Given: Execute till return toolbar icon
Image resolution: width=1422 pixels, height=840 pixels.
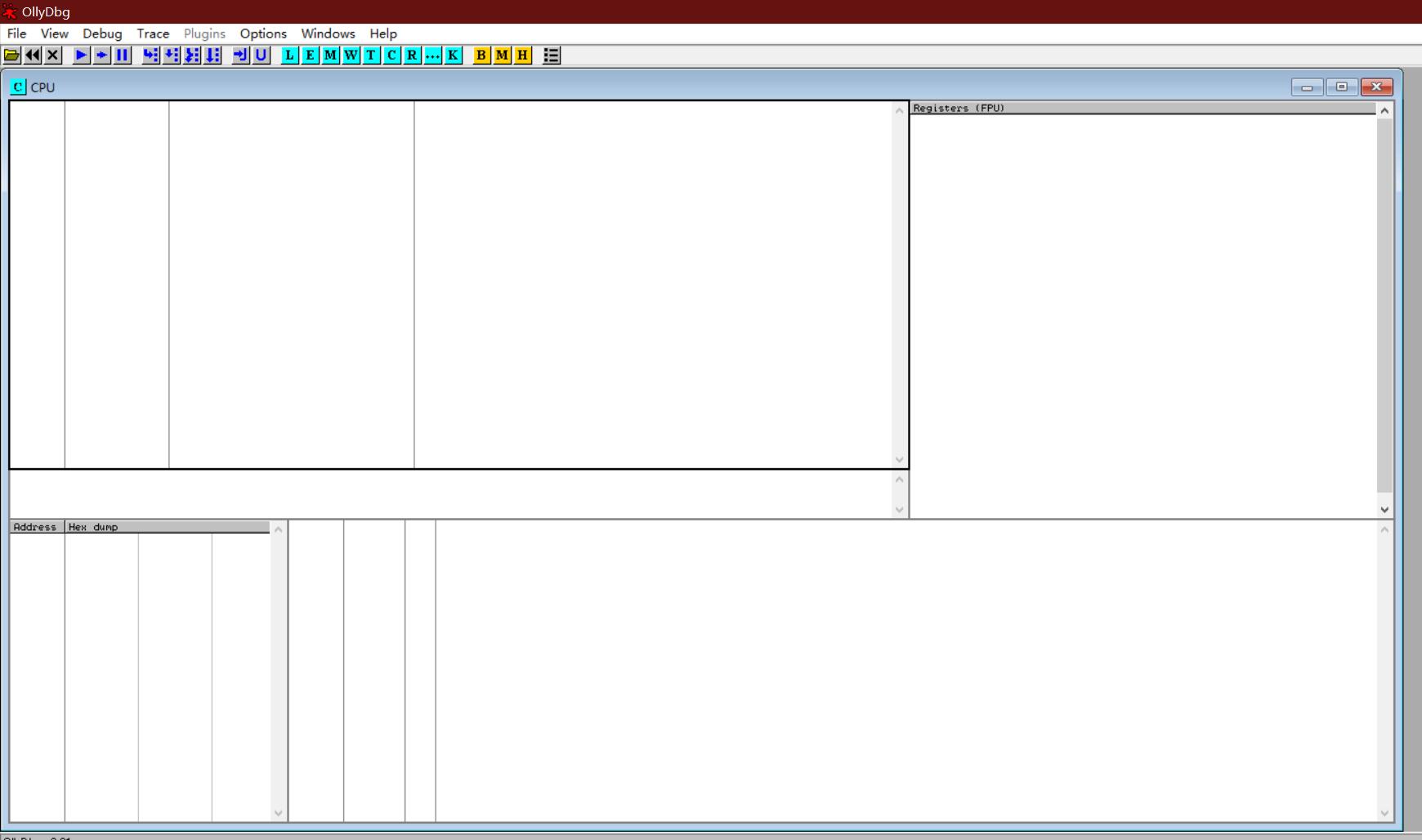Looking at the screenshot, I should click(241, 56).
